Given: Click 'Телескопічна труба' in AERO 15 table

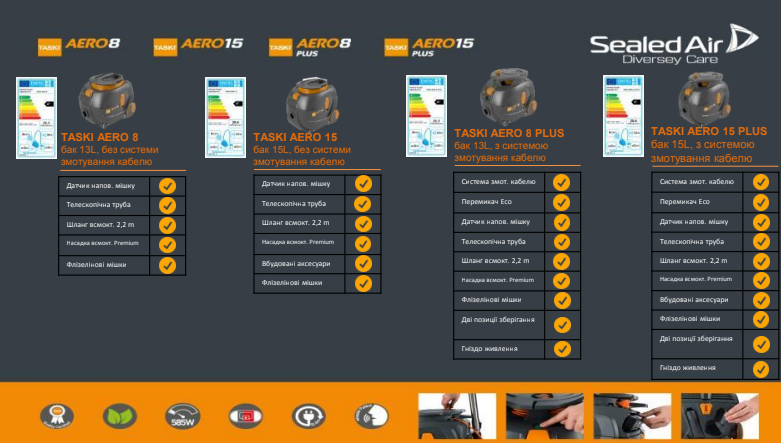Looking at the screenshot, I should [294, 204].
